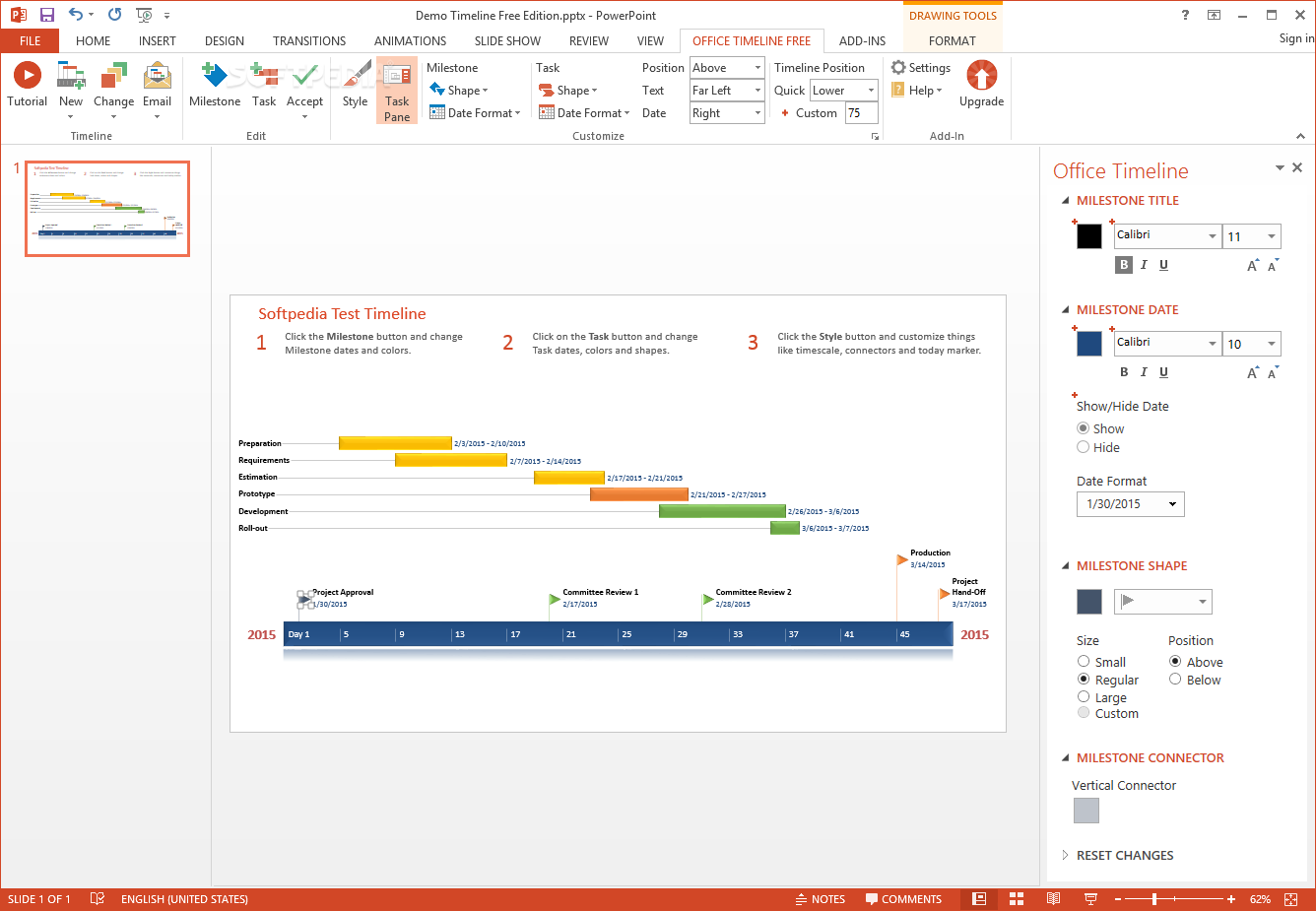Select the slide 1 thumbnail
This screenshot has width=1316, height=911.
[106, 208]
